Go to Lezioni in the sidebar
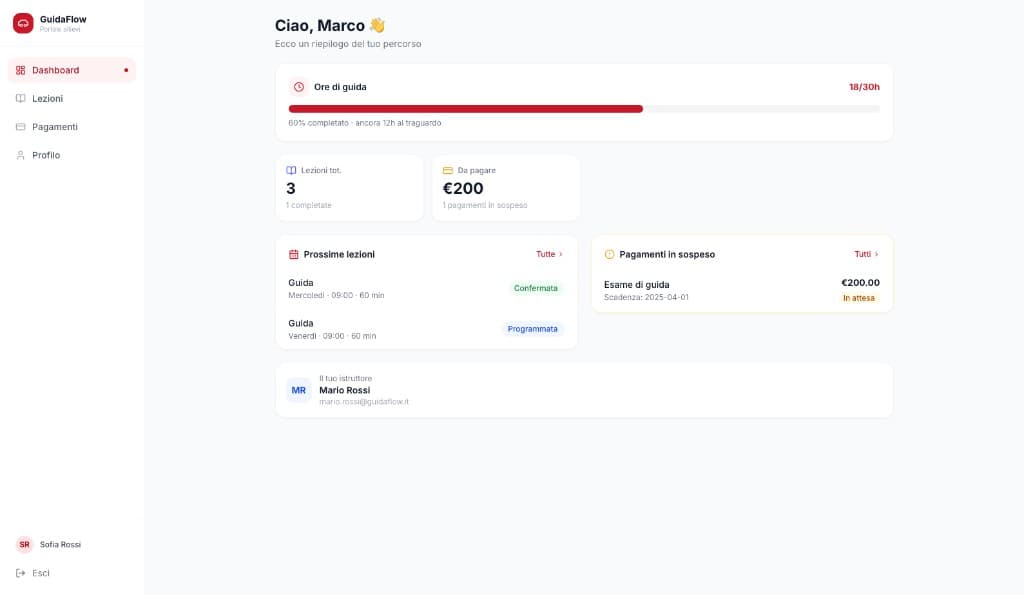 click(x=47, y=99)
